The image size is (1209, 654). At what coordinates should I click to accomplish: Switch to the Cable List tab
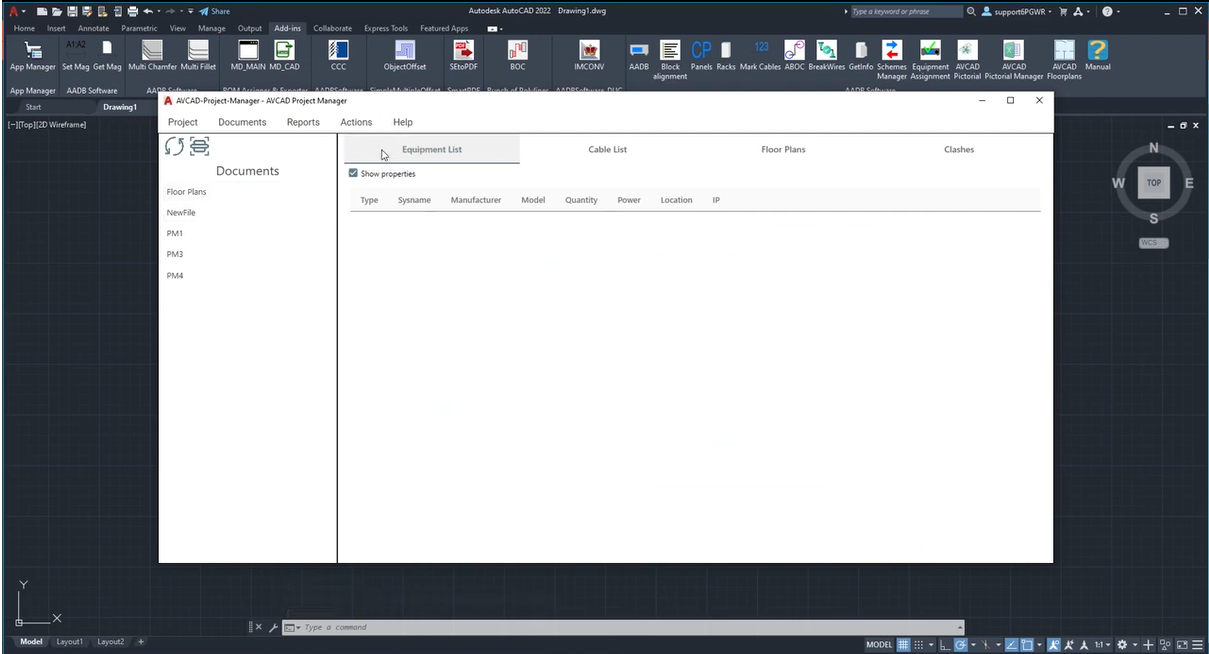pos(608,149)
